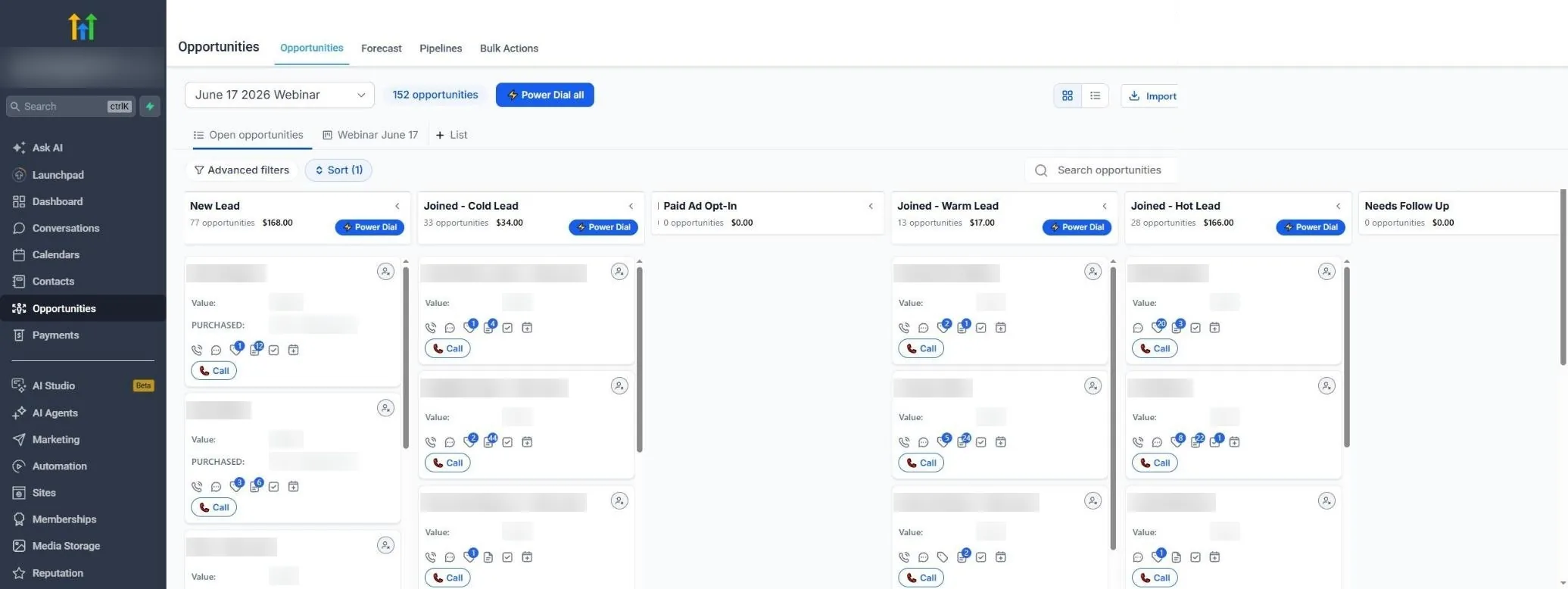Click the sidebar Search box

tap(70, 106)
